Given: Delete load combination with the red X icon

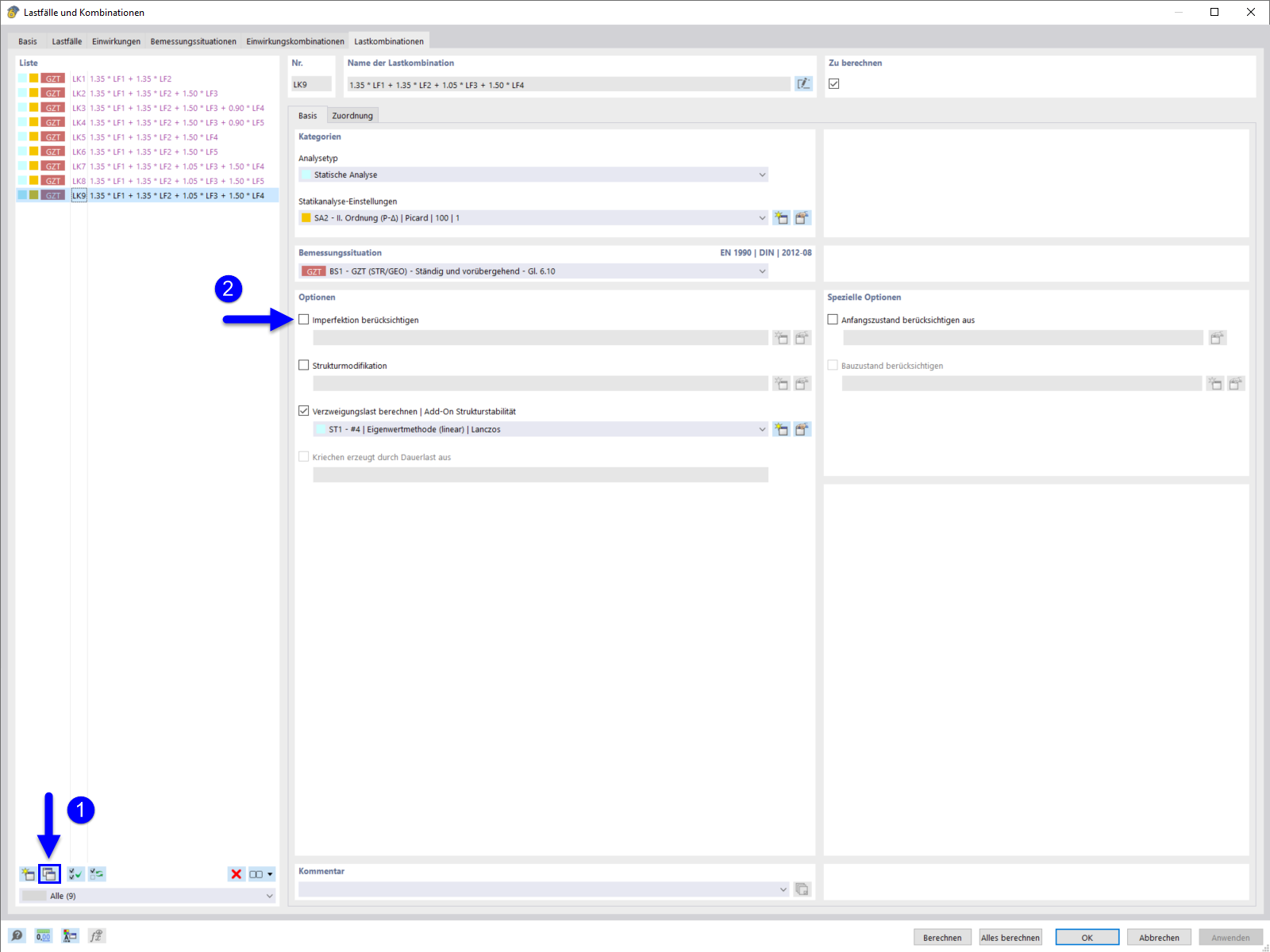Looking at the screenshot, I should (237, 873).
